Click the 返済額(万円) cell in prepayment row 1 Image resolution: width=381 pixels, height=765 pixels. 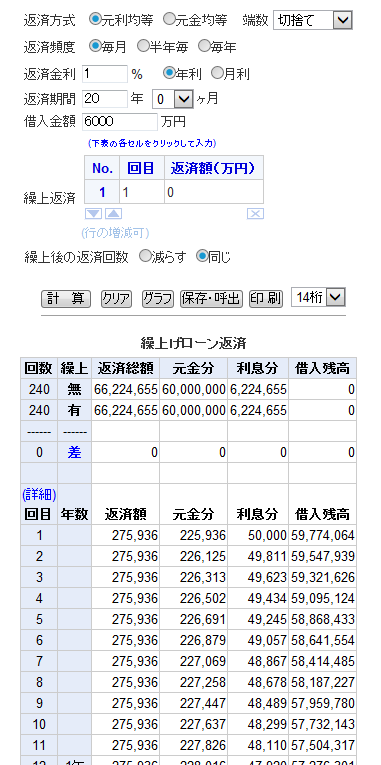pos(214,192)
